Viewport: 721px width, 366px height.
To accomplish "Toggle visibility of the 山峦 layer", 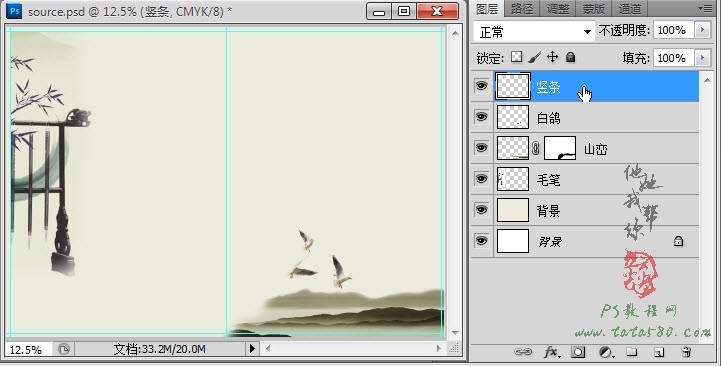I will click(x=481, y=148).
